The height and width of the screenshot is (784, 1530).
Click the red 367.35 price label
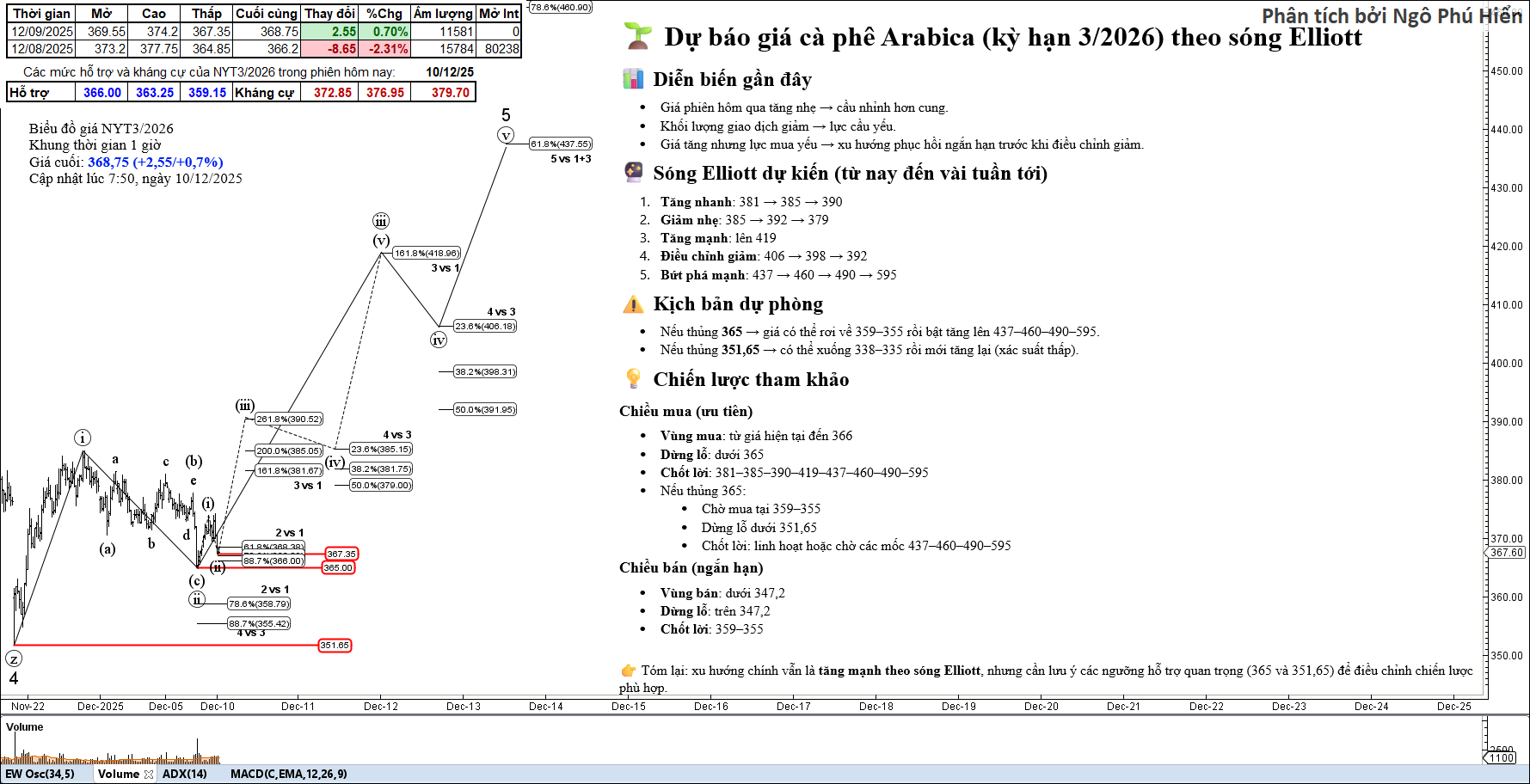[341, 554]
